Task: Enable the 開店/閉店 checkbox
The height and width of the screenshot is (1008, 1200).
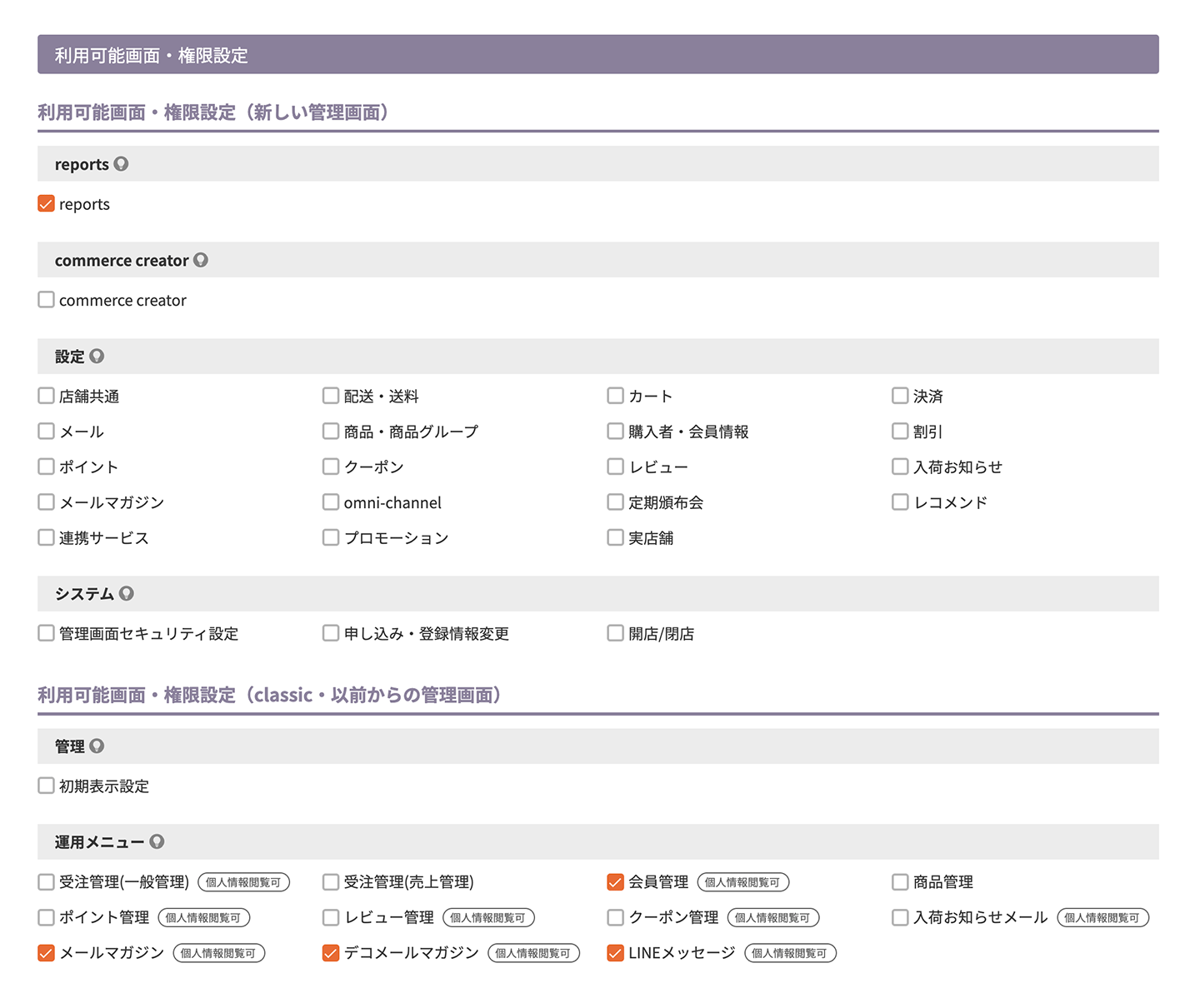Action: pyautogui.click(x=616, y=633)
